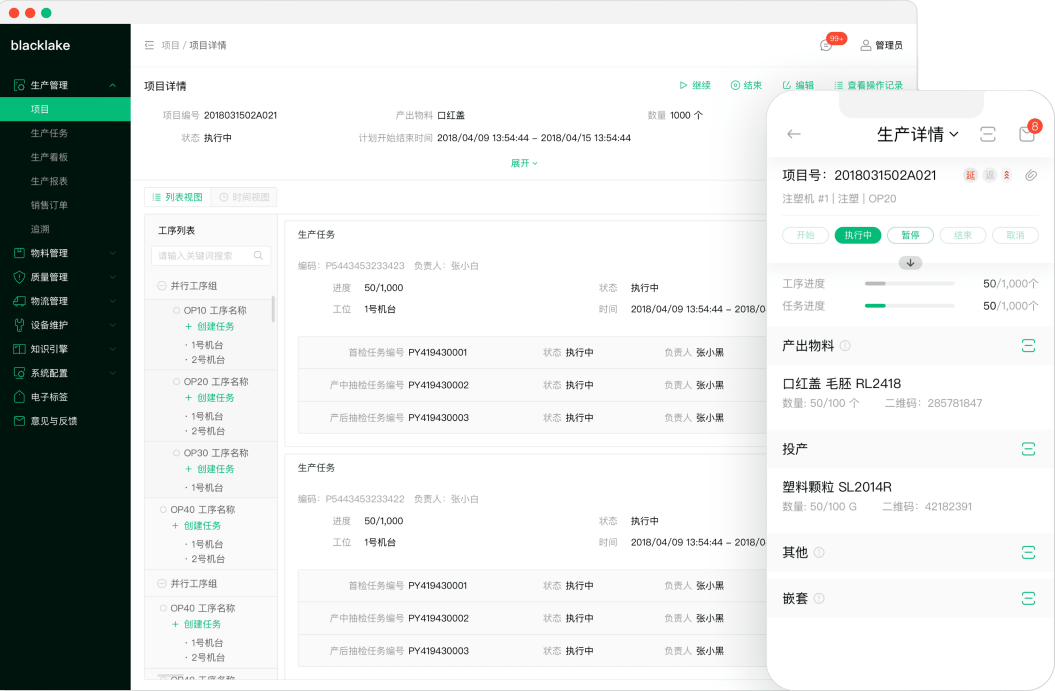Tap the inbox icon with badge 8
1055x691 pixels.
pos(1027,133)
